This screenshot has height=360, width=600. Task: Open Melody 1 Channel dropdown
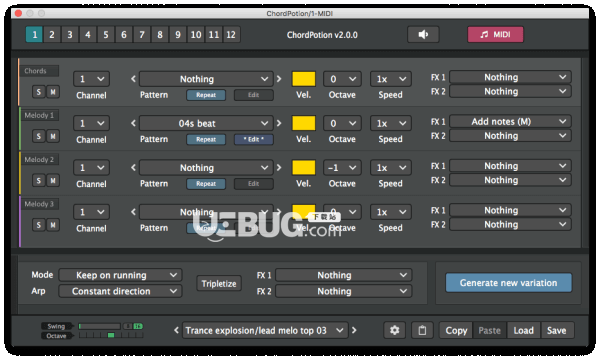click(91, 124)
